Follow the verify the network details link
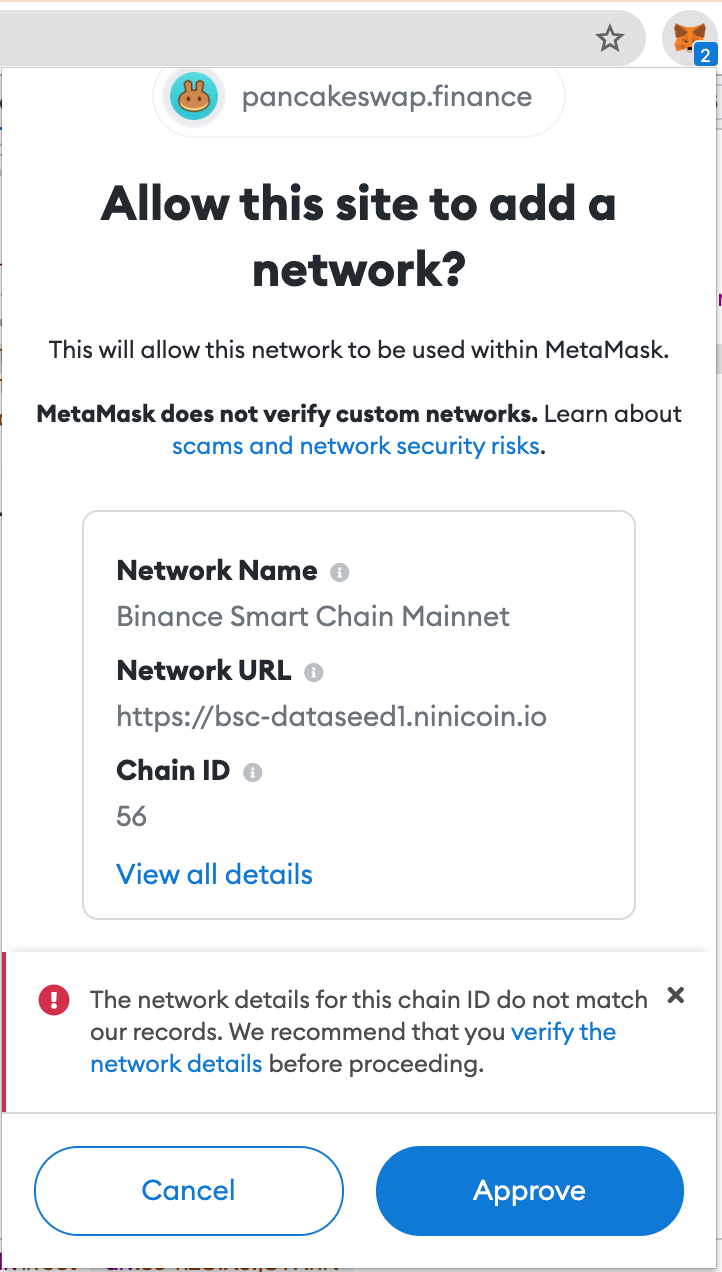 pos(563,1032)
